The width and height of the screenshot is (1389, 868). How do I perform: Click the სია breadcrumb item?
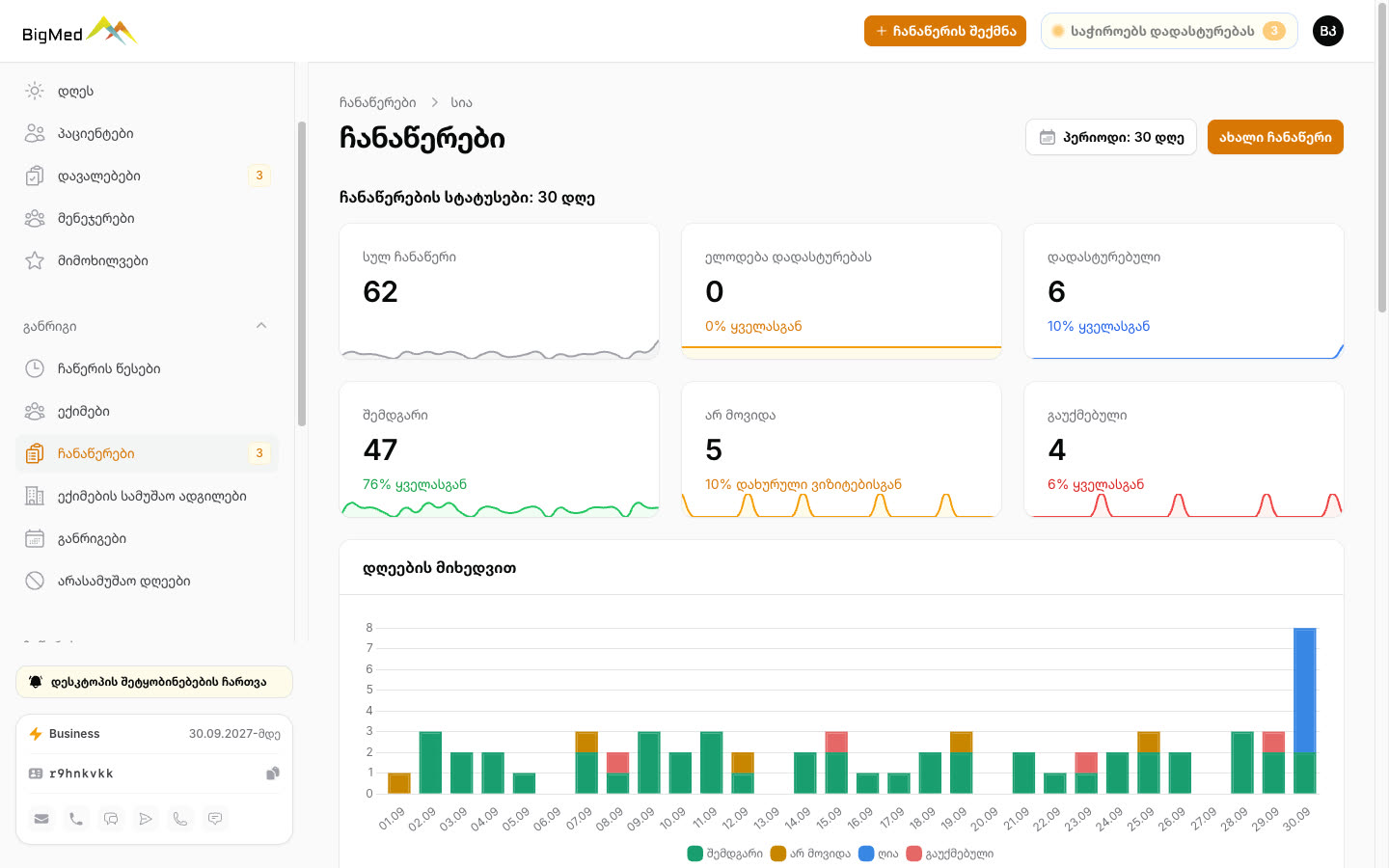[462, 102]
